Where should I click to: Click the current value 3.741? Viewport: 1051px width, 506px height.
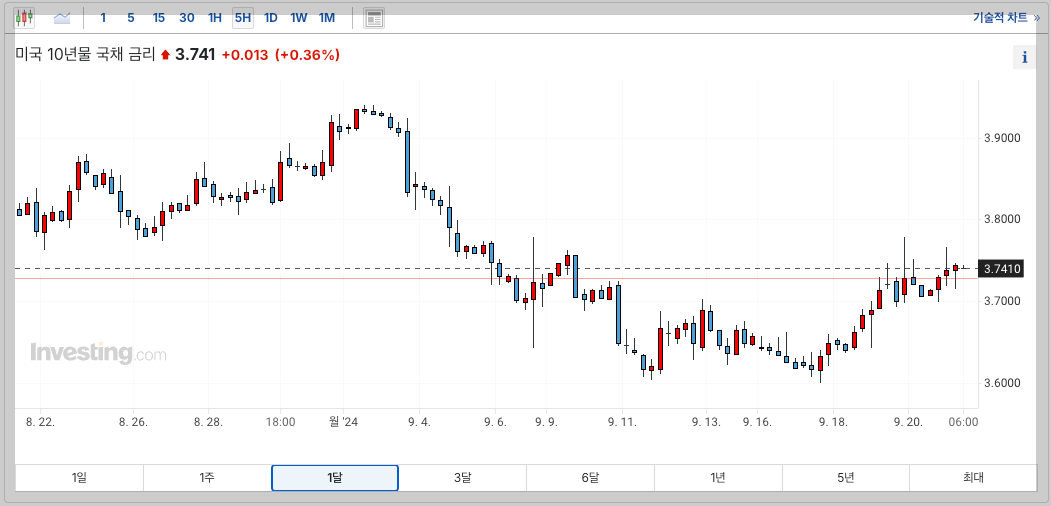[195, 55]
